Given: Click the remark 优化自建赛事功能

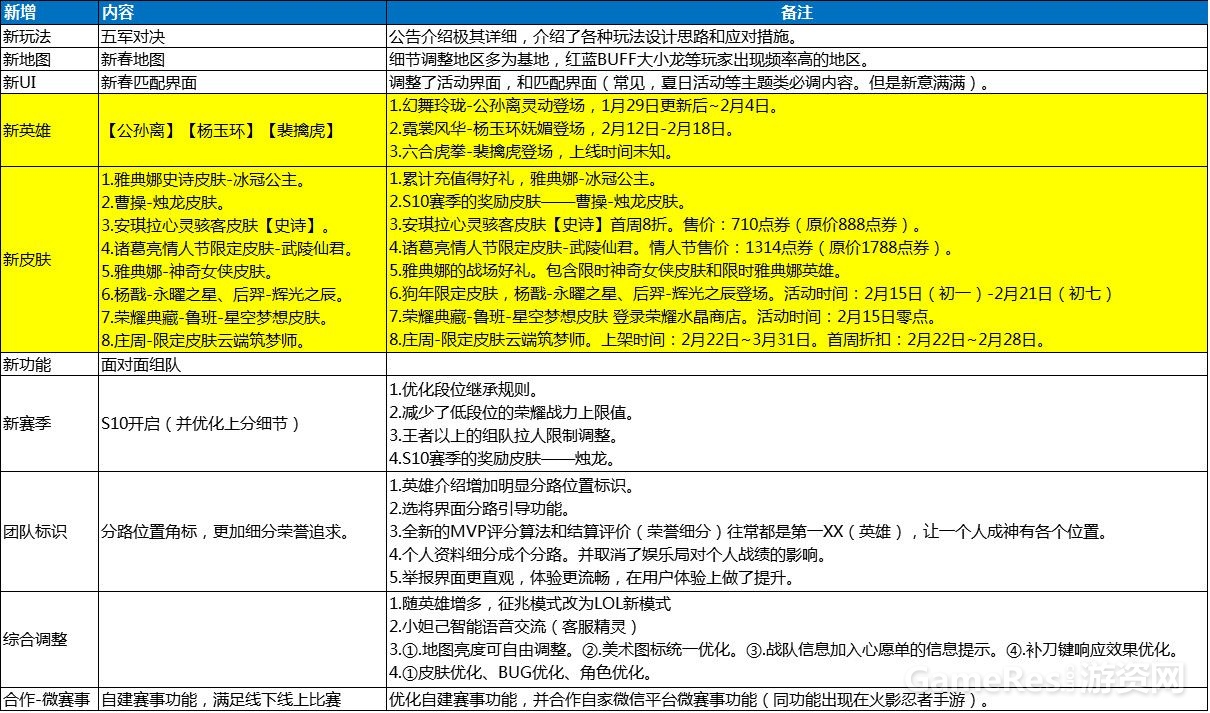Looking at the screenshot, I should coord(690,699).
